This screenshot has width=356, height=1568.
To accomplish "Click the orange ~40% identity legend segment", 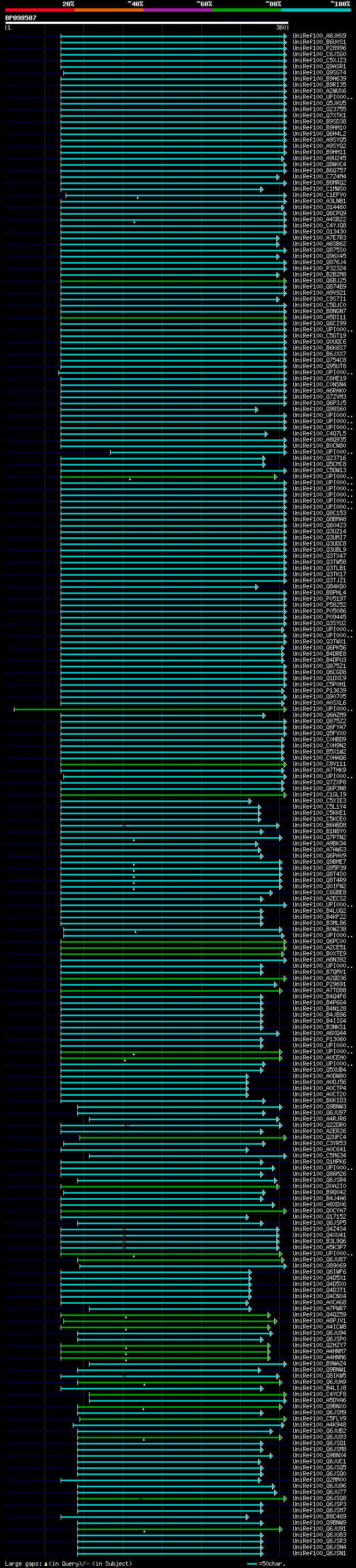I will (x=109, y=10).
